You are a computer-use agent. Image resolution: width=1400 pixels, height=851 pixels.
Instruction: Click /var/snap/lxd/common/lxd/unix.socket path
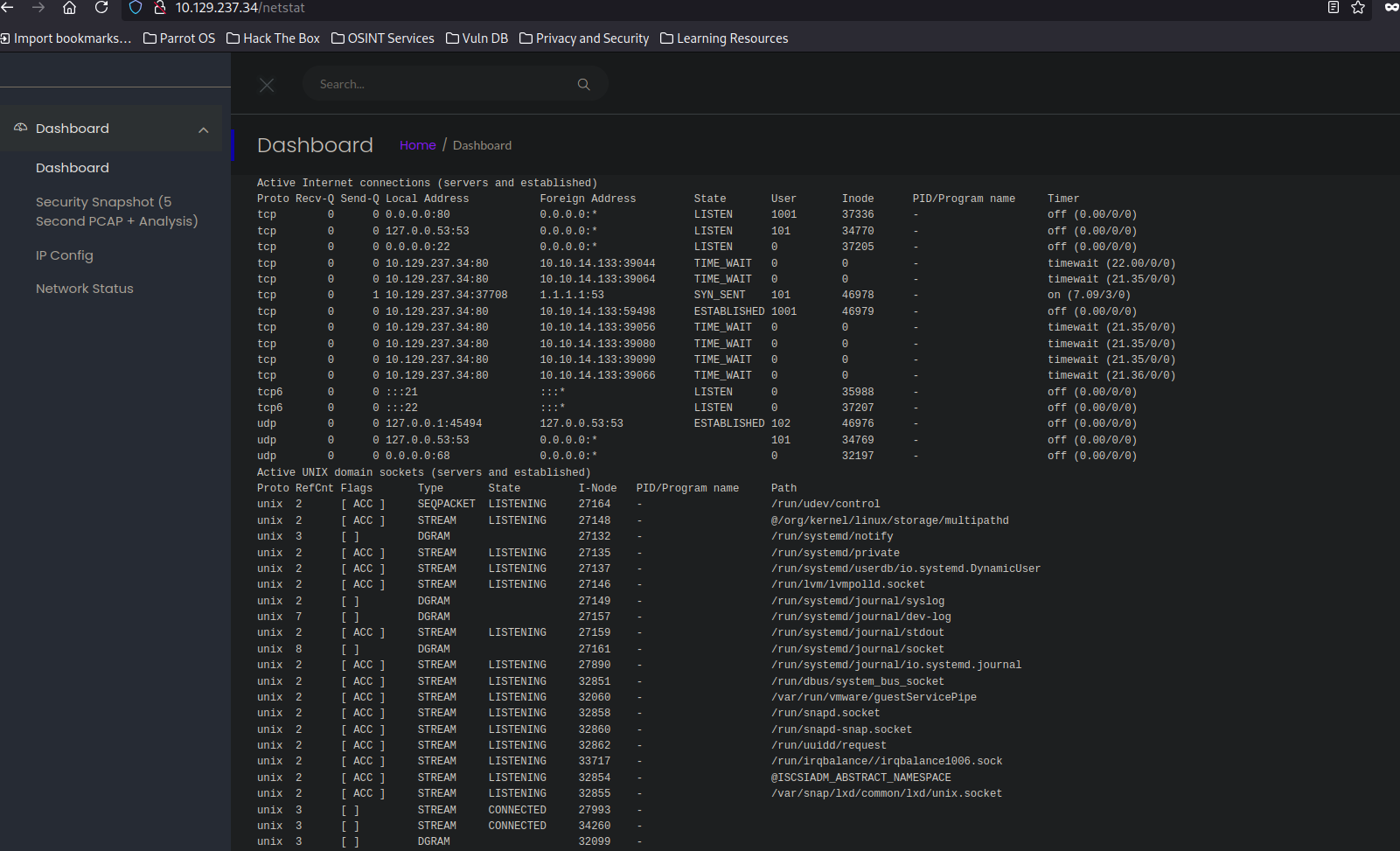887,794
